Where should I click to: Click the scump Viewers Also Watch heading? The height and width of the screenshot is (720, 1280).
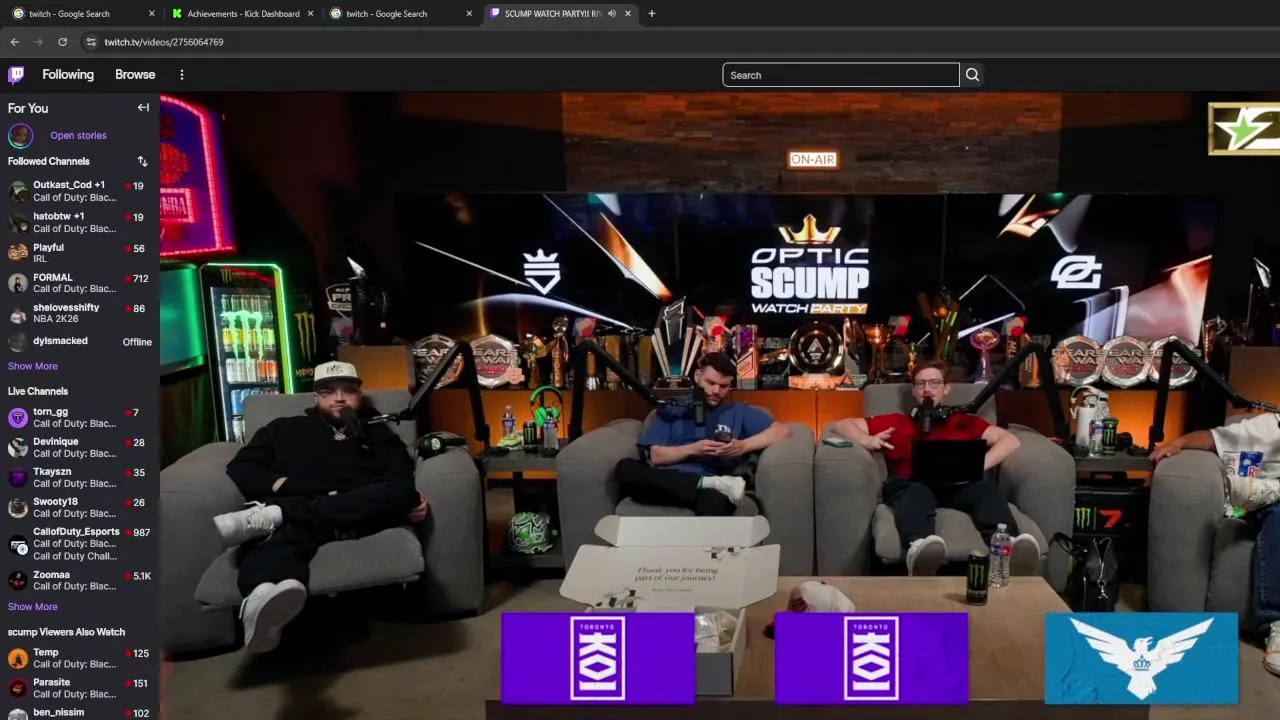click(66, 632)
